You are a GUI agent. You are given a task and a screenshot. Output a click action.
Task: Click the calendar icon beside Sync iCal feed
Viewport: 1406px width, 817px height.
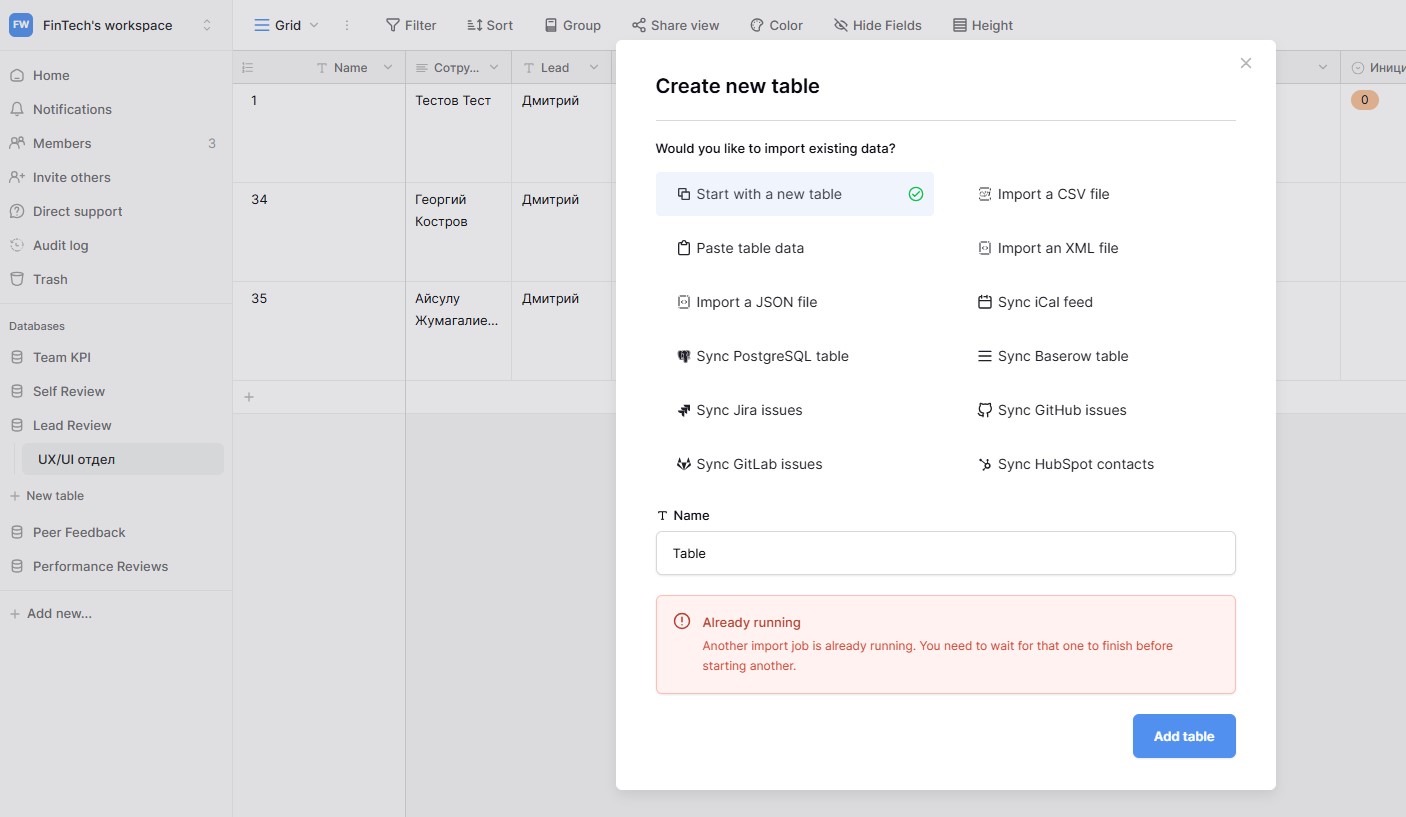(985, 302)
